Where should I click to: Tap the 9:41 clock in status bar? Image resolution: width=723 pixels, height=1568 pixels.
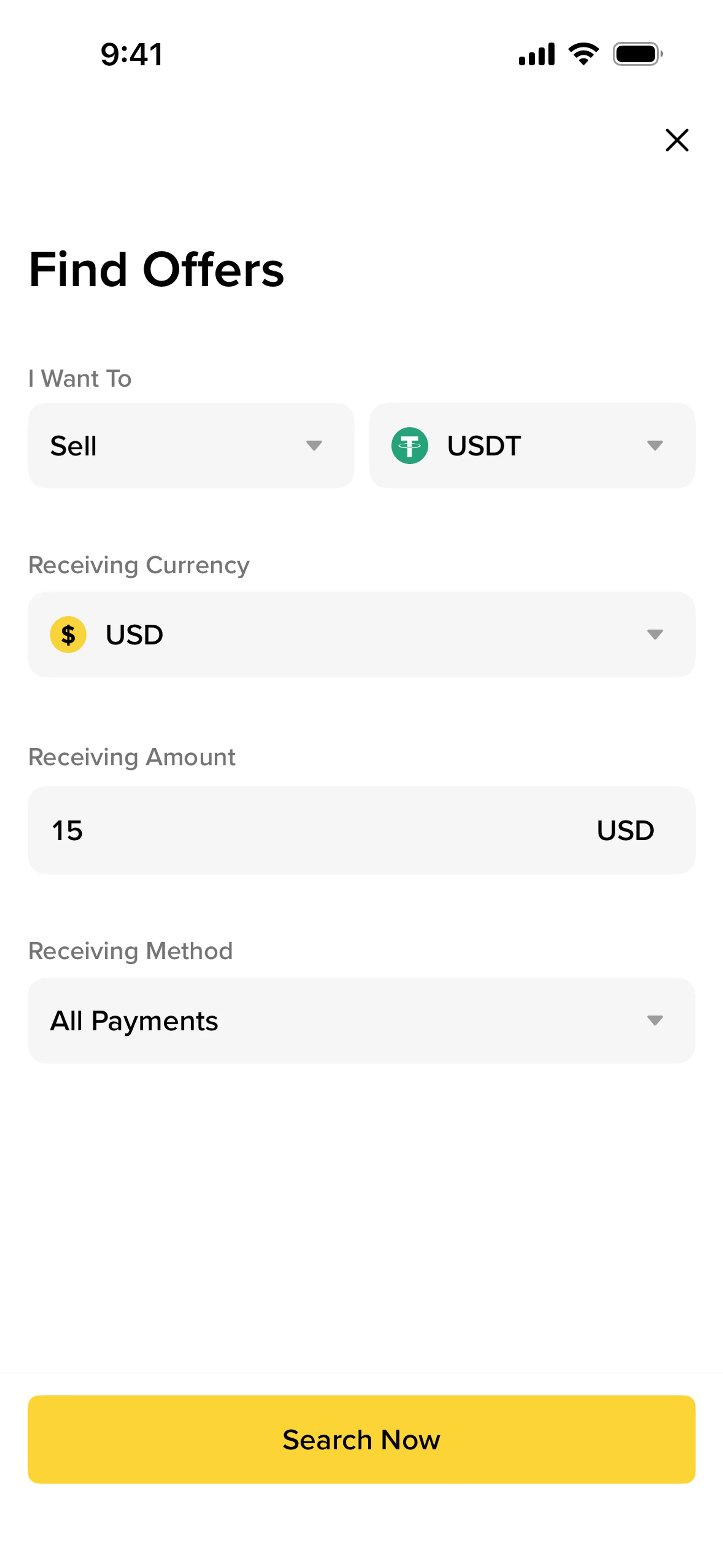point(131,54)
